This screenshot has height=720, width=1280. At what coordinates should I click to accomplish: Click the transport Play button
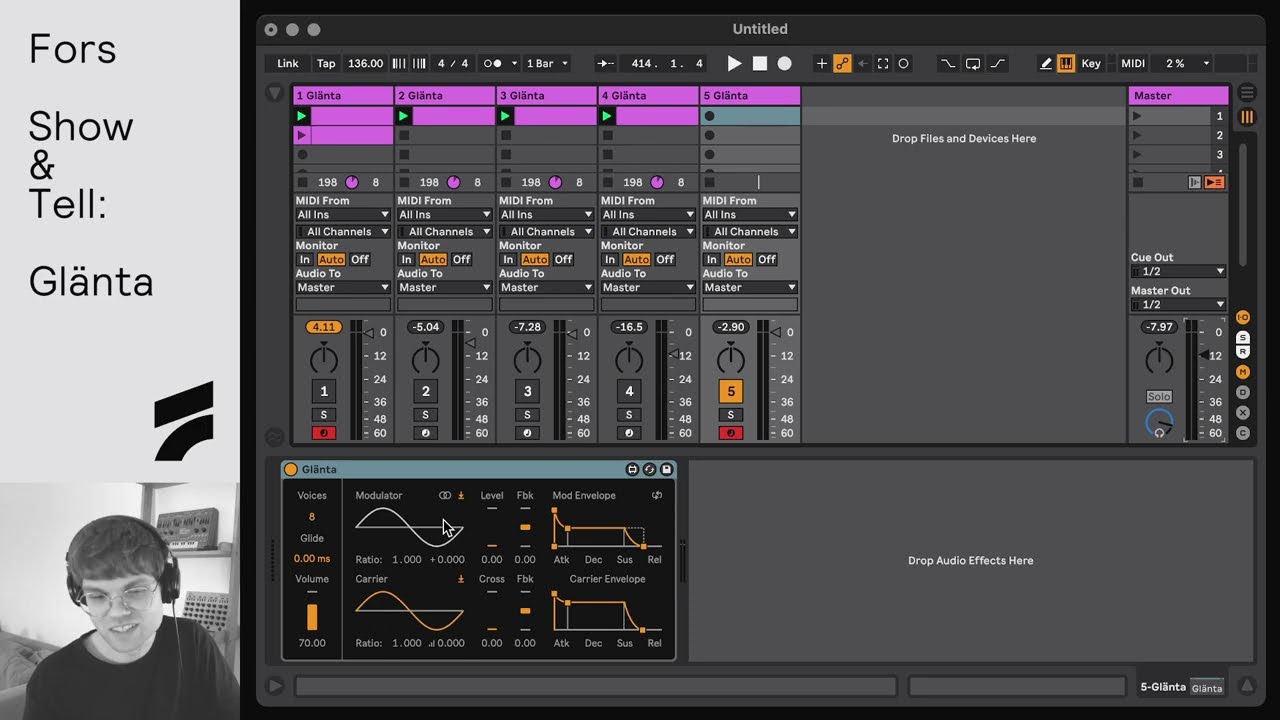(734, 63)
